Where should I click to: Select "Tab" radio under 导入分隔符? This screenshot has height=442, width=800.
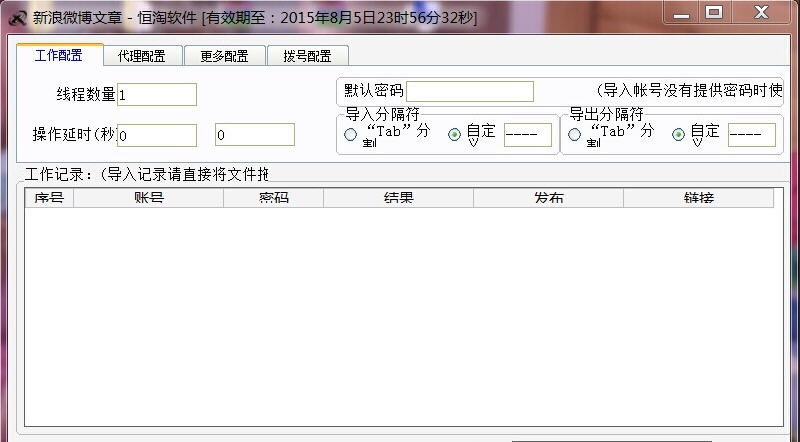click(351, 135)
